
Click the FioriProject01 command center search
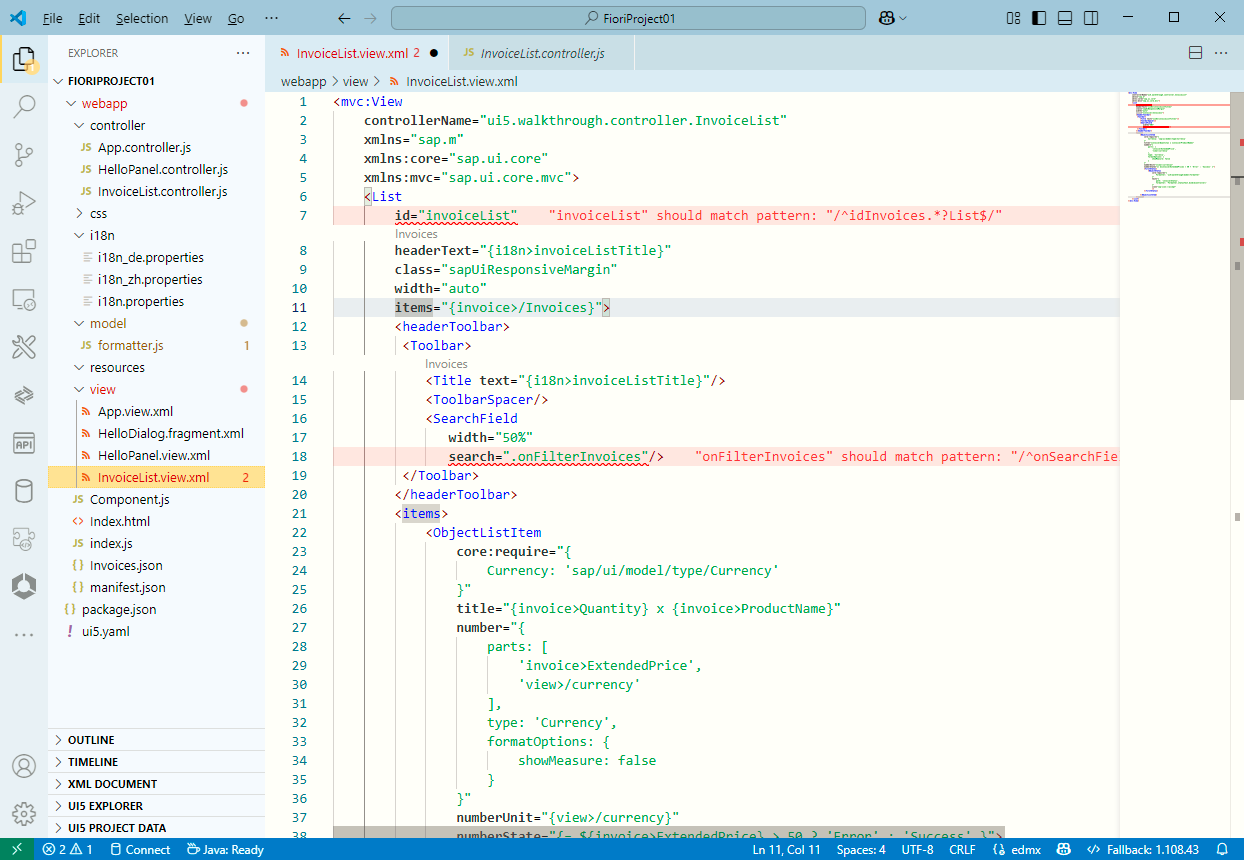[x=628, y=18]
